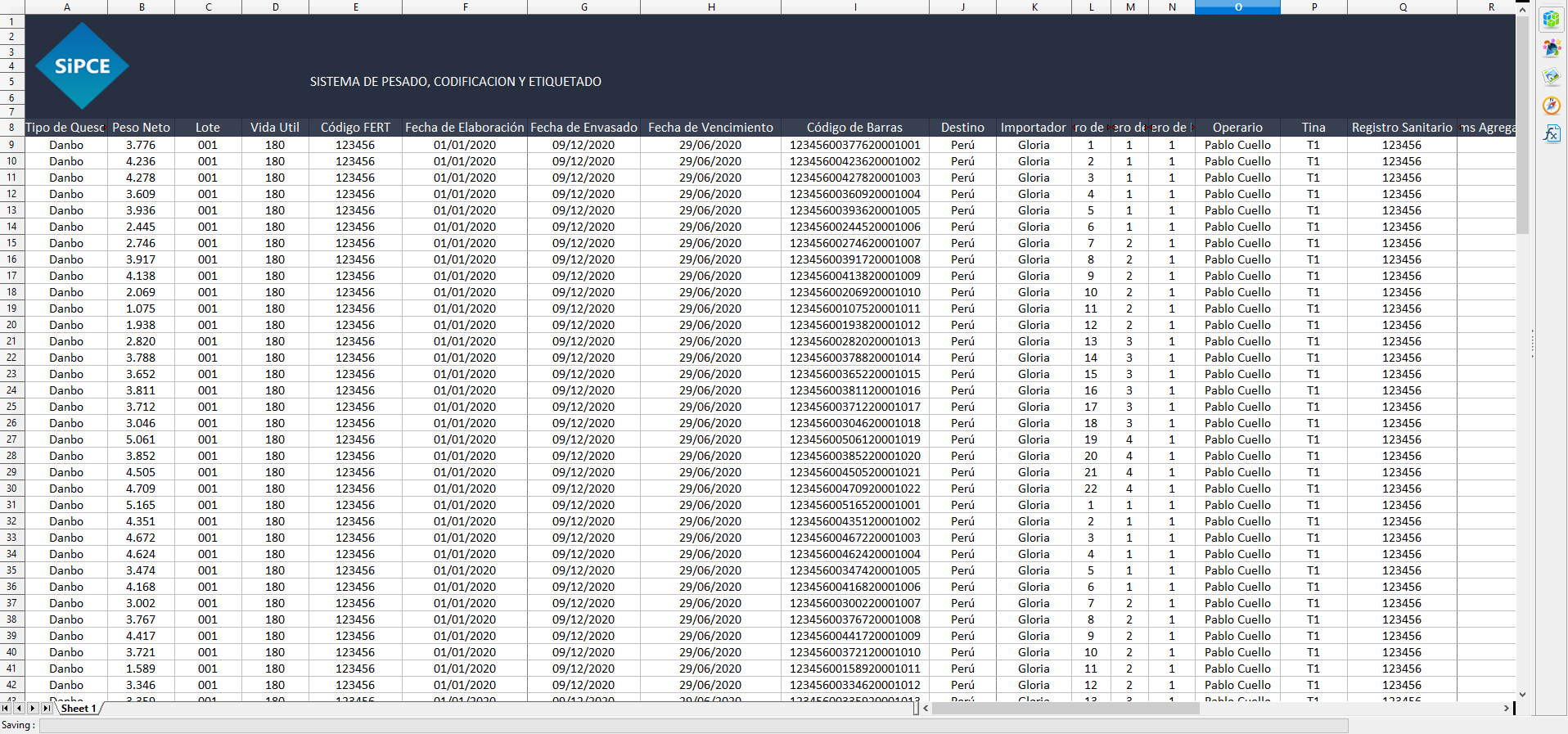This screenshot has height=734, width=1568.
Task: Click the 'Operario' header cell
Action: coord(1237,128)
